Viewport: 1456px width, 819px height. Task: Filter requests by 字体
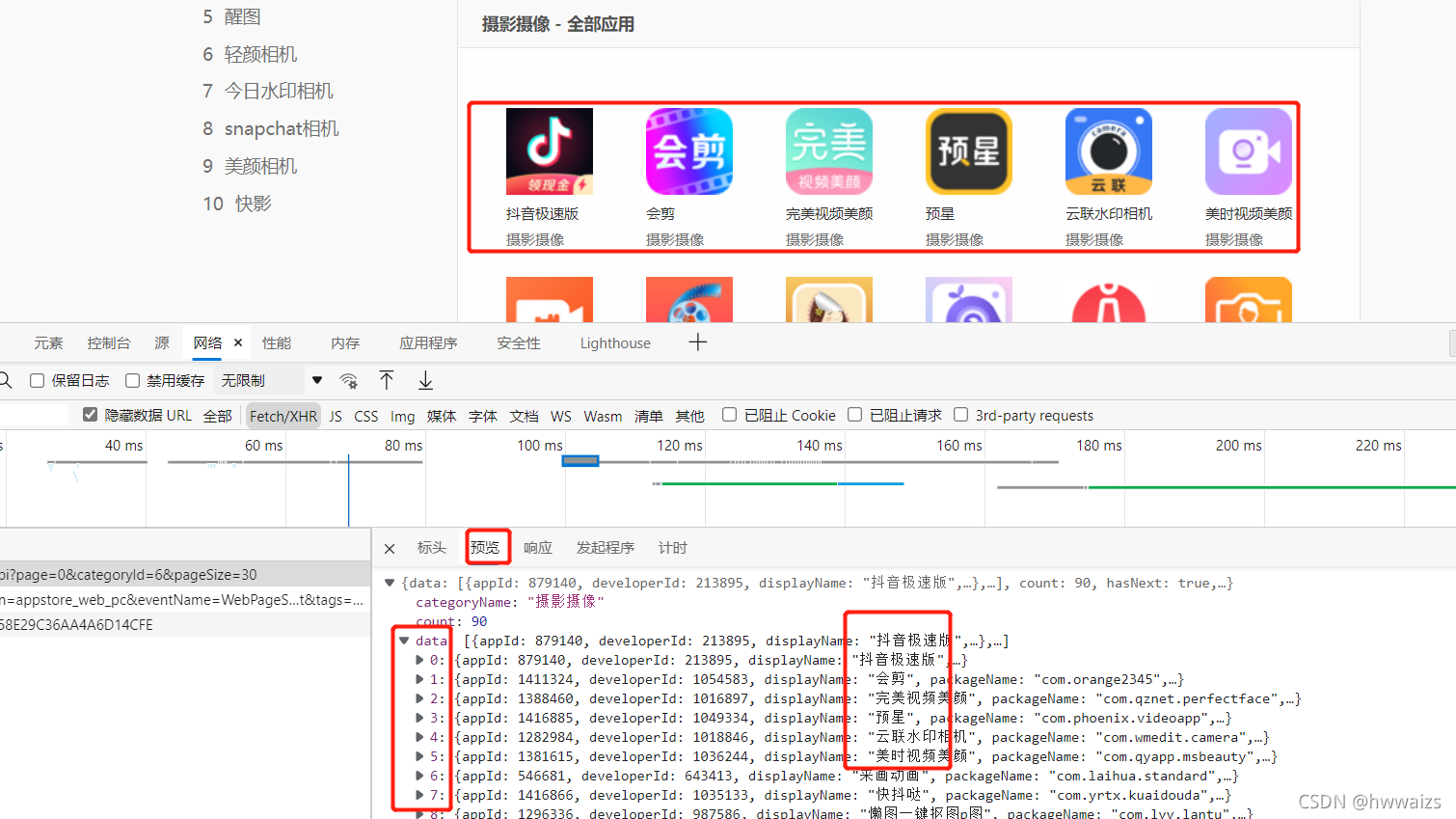(x=483, y=416)
